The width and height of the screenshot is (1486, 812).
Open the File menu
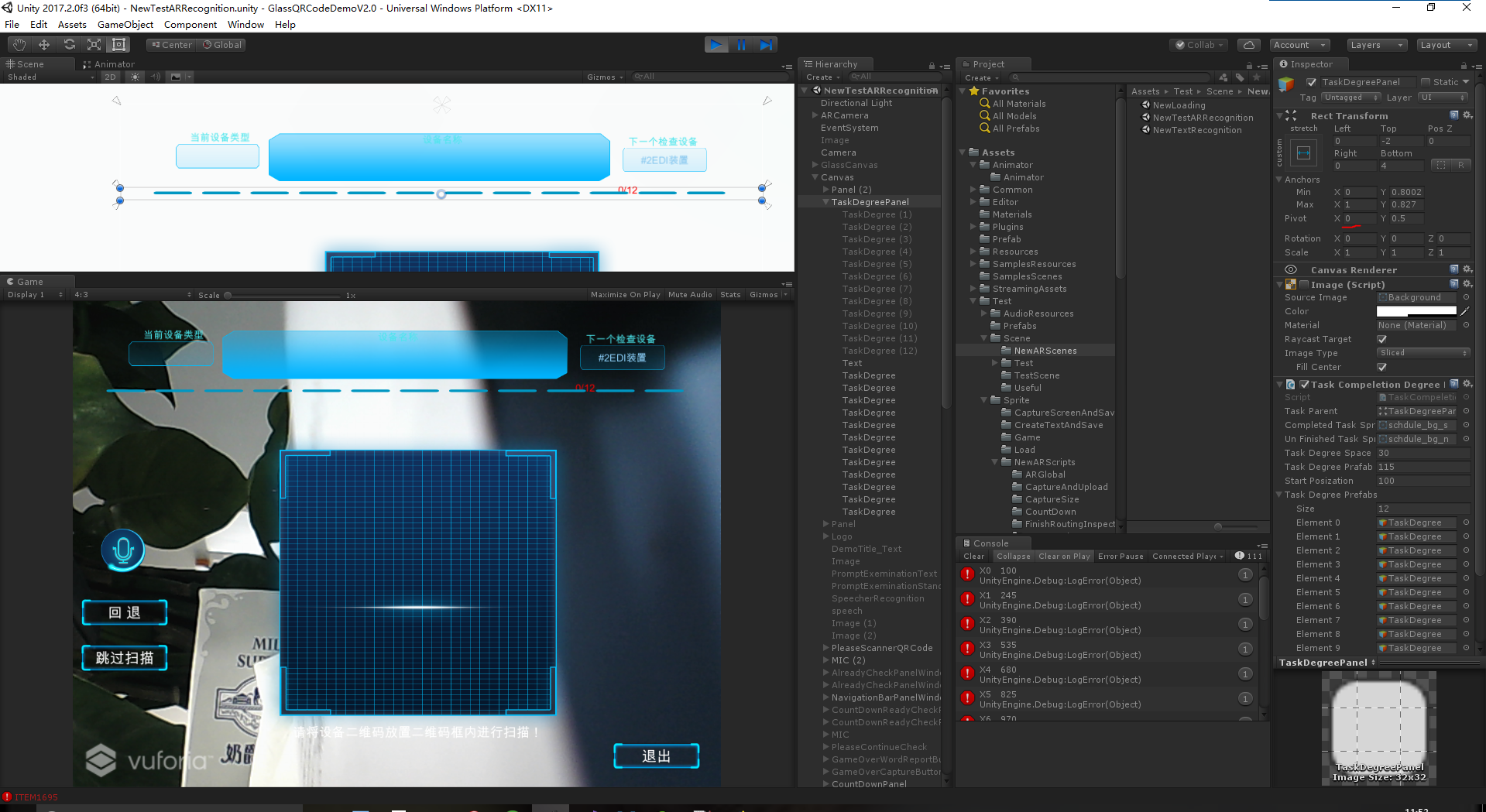[x=12, y=25]
